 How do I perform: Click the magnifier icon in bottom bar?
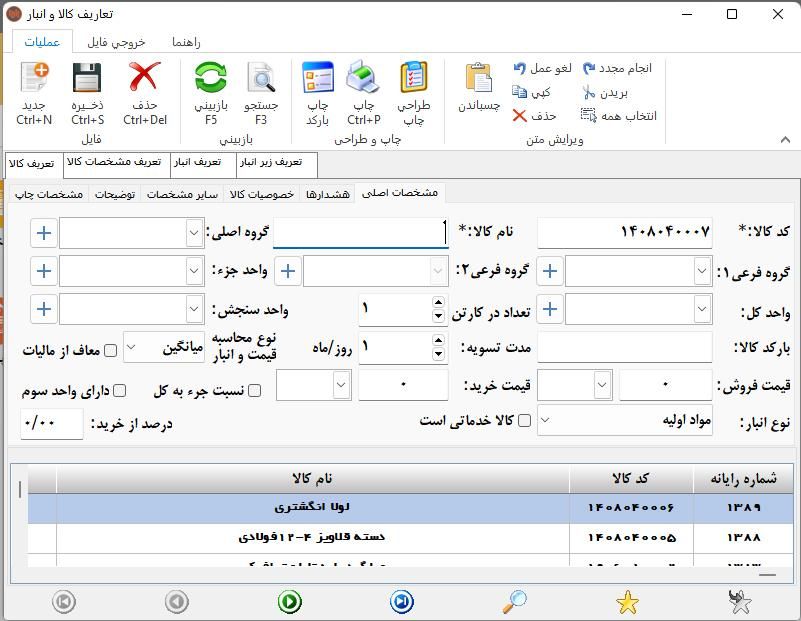pyautogui.click(x=514, y=602)
